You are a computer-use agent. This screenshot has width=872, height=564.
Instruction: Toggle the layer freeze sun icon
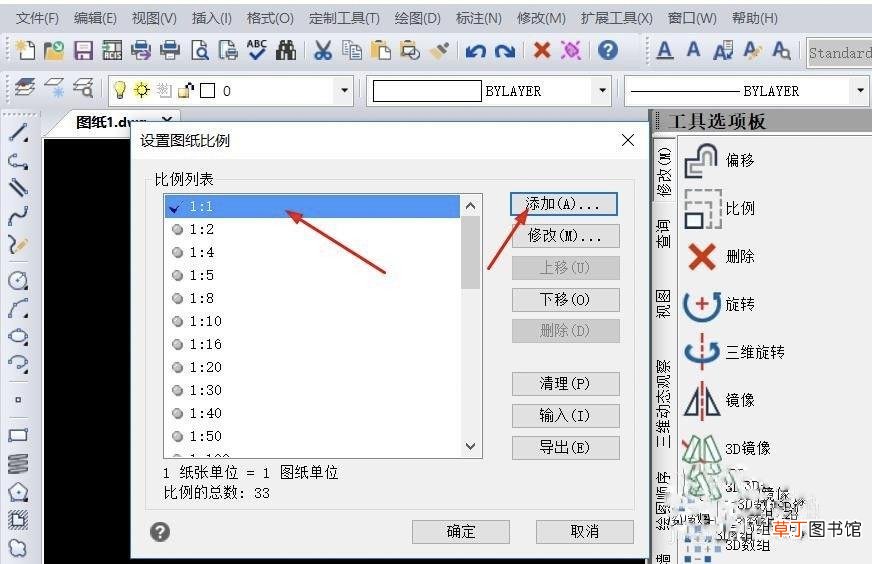pyautogui.click(x=142, y=90)
